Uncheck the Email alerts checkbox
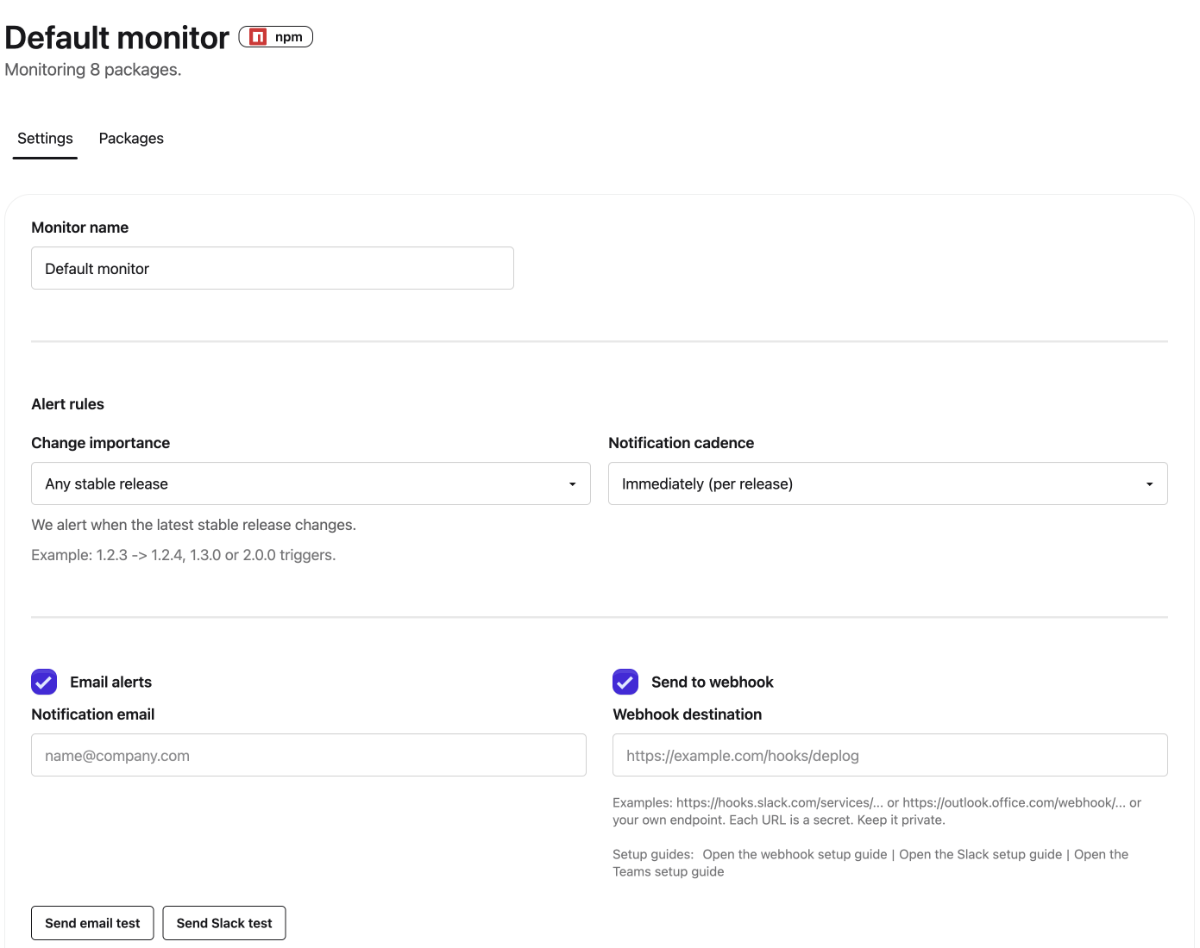Screen dimensions: 1200x948 click(x=44, y=682)
